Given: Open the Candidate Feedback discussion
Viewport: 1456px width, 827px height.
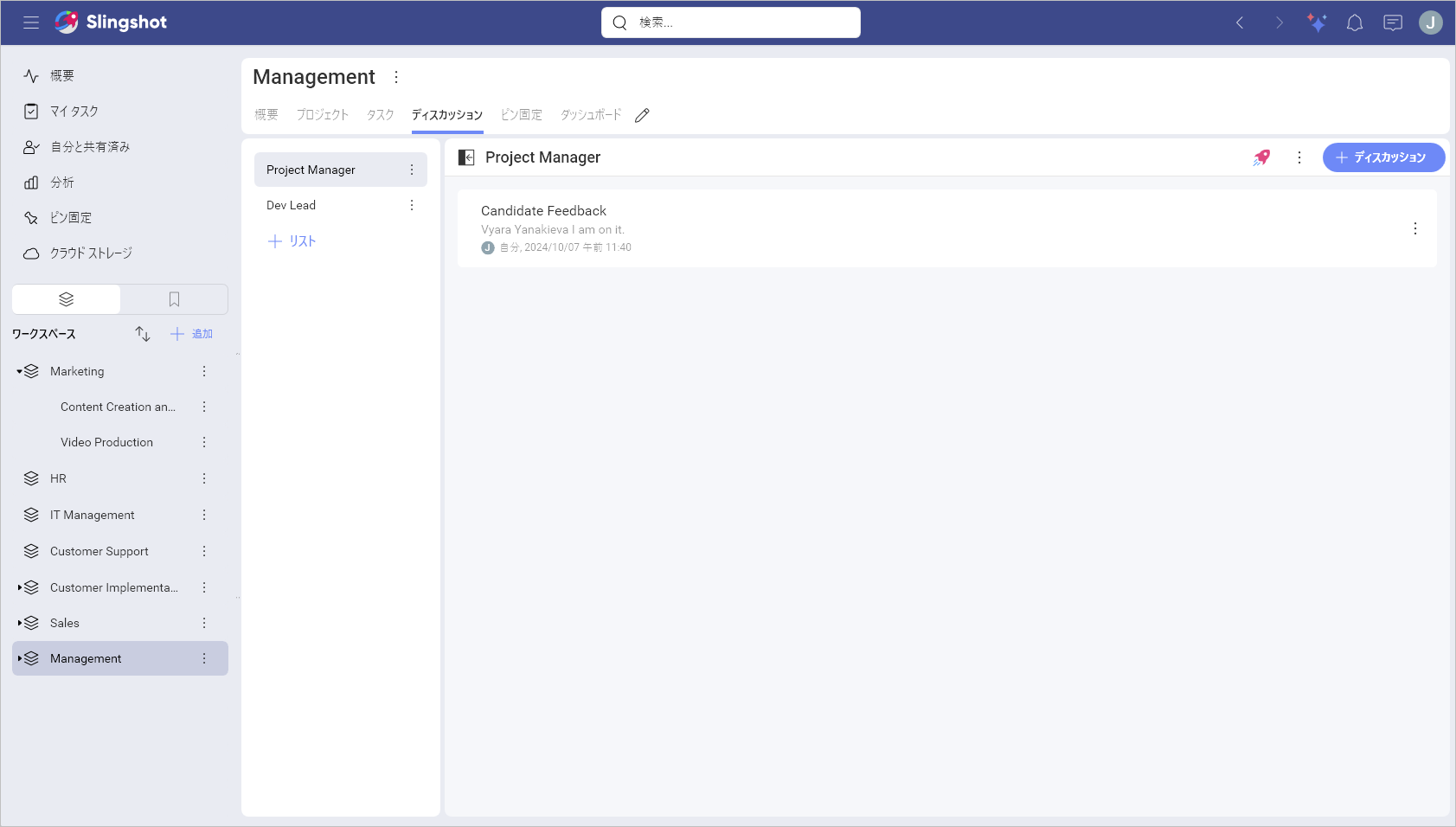Looking at the screenshot, I should (x=947, y=228).
